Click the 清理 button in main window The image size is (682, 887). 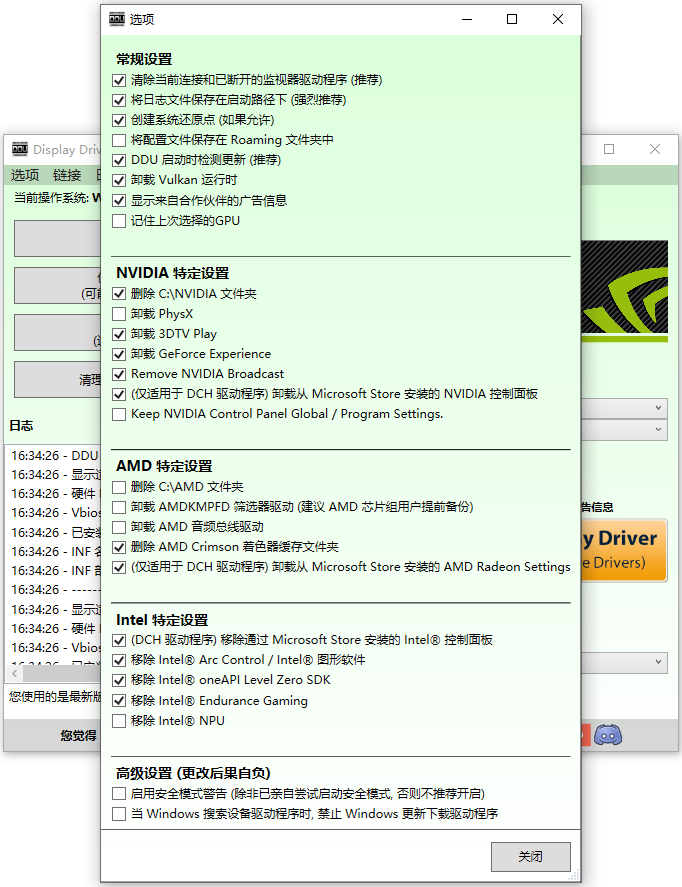point(57,380)
